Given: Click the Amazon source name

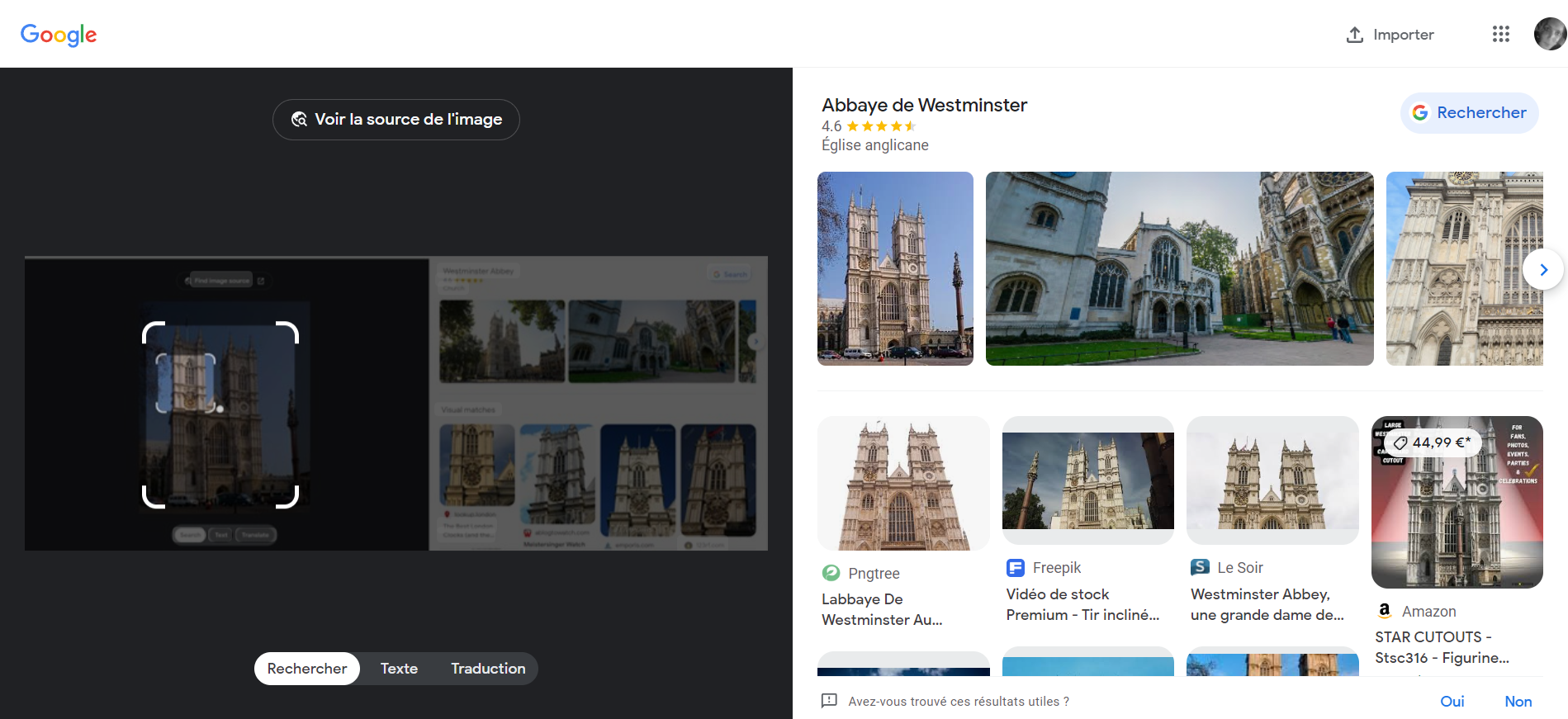Looking at the screenshot, I should [x=1429, y=612].
